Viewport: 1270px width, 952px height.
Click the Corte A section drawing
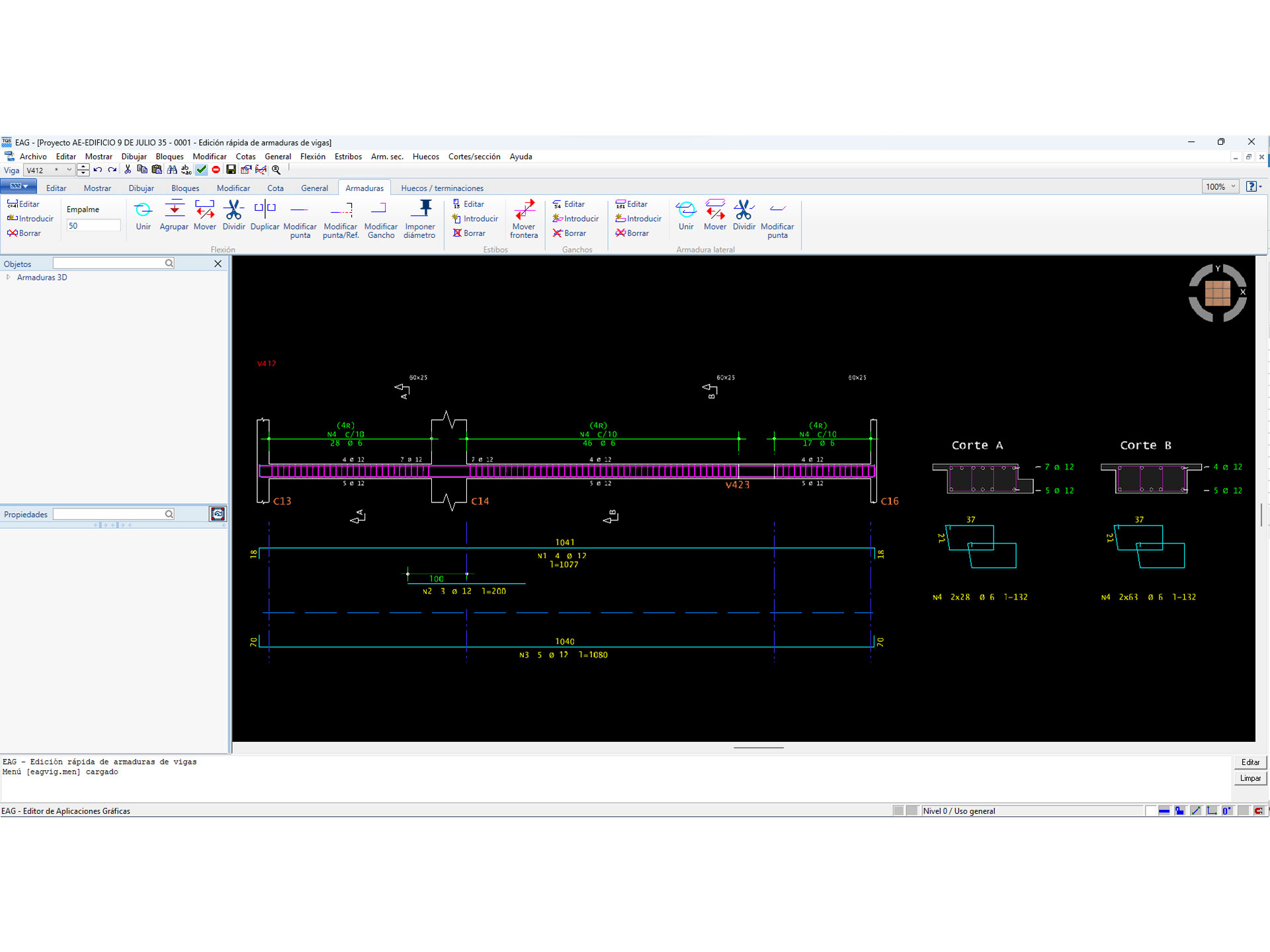(x=982, y=479)
